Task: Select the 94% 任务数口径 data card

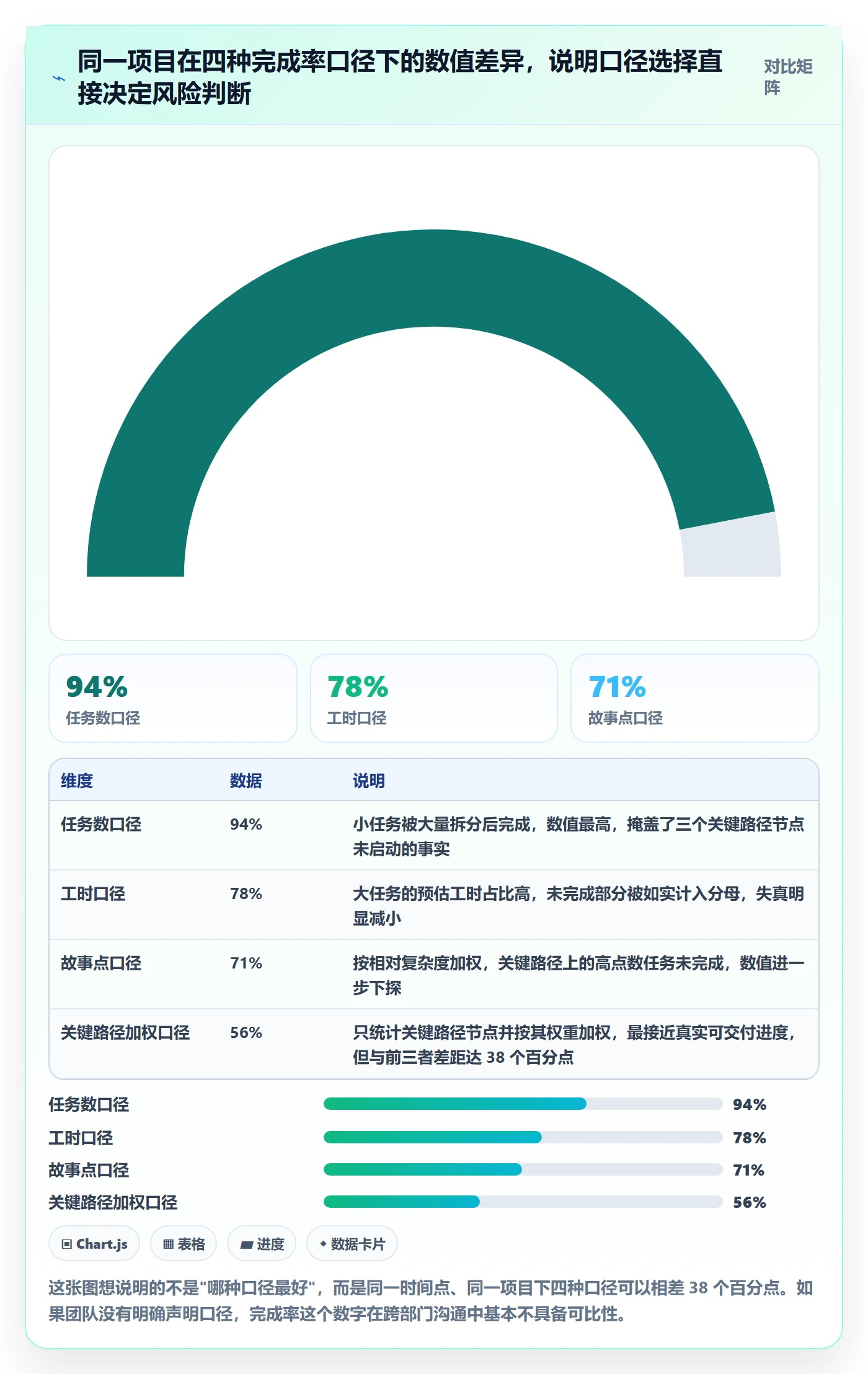Action: tap(173, 698)
